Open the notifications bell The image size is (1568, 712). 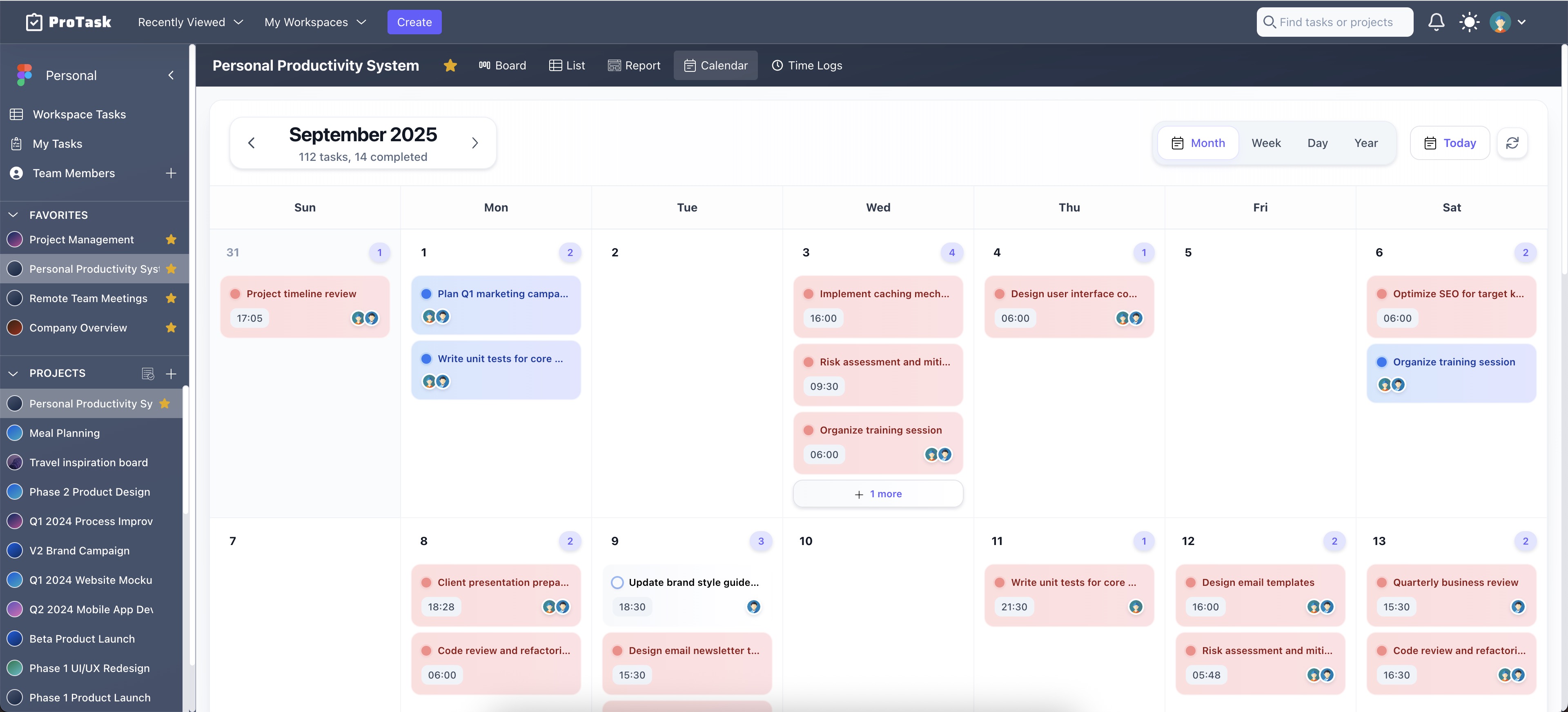pos(1436,21)
